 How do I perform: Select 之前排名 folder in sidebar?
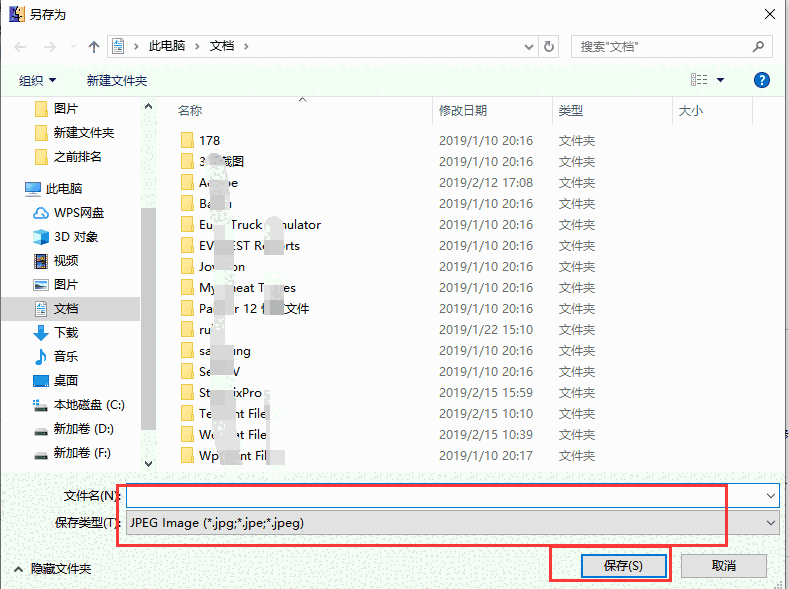(68, 157)
